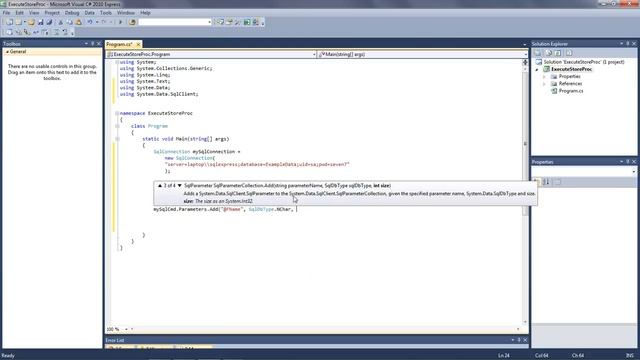The image size is (640, 360).
Task: Open the 100 % zoom dropdown
Action: point(126,329)
